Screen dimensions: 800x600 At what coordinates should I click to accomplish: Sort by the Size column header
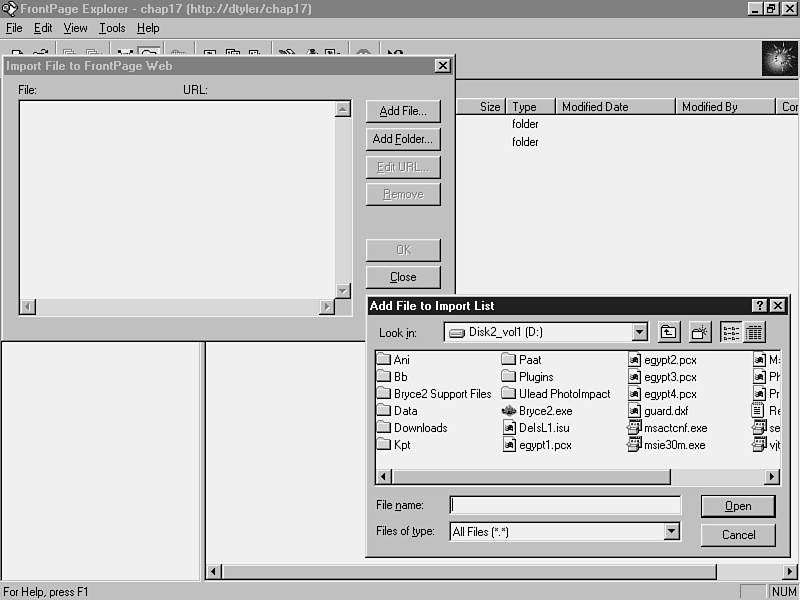click(x=481, y=107)
